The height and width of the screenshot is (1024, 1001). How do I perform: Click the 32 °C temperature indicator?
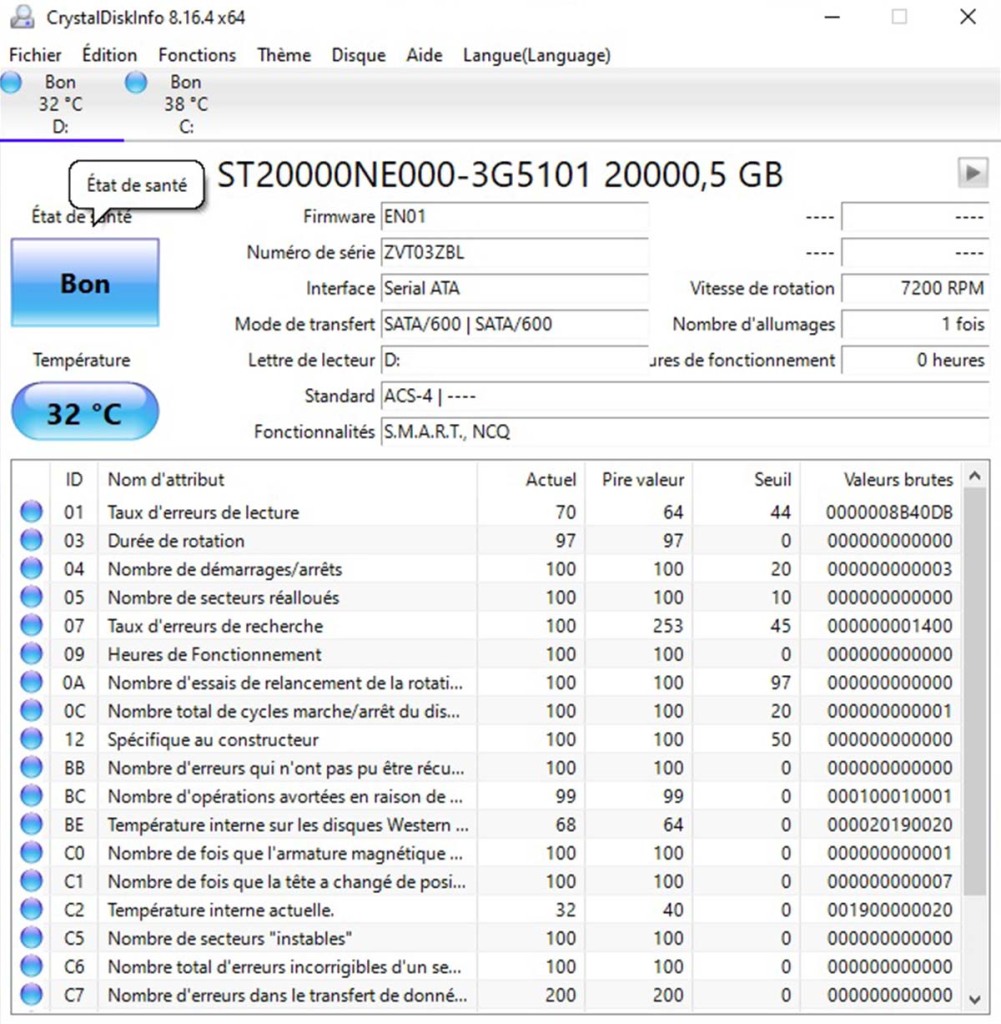(85, 411)
